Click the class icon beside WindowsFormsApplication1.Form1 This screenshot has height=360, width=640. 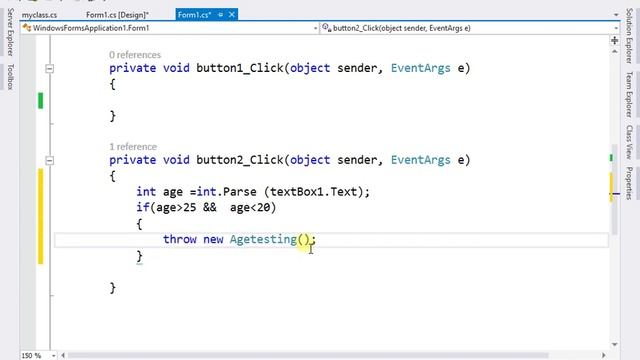point(27,28)
